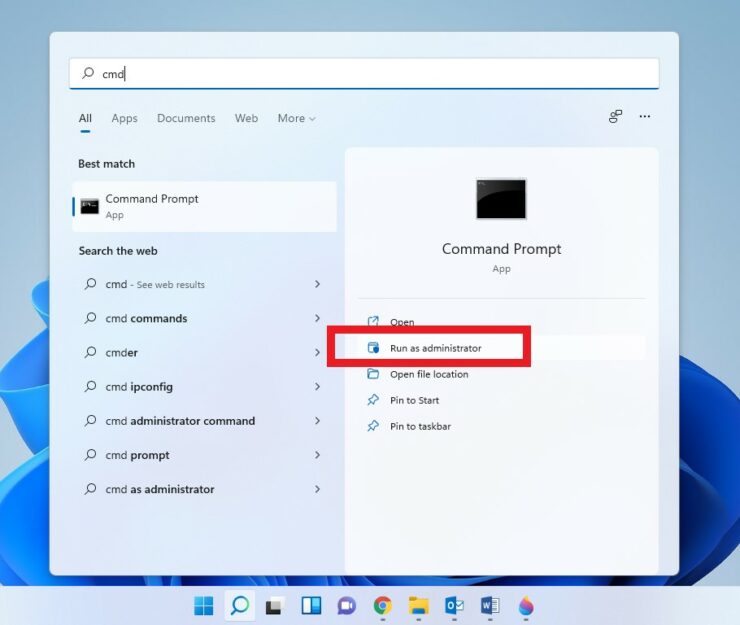Switch to the Apps tab
This screenshot has height=625, width=740.
(124, 118)
